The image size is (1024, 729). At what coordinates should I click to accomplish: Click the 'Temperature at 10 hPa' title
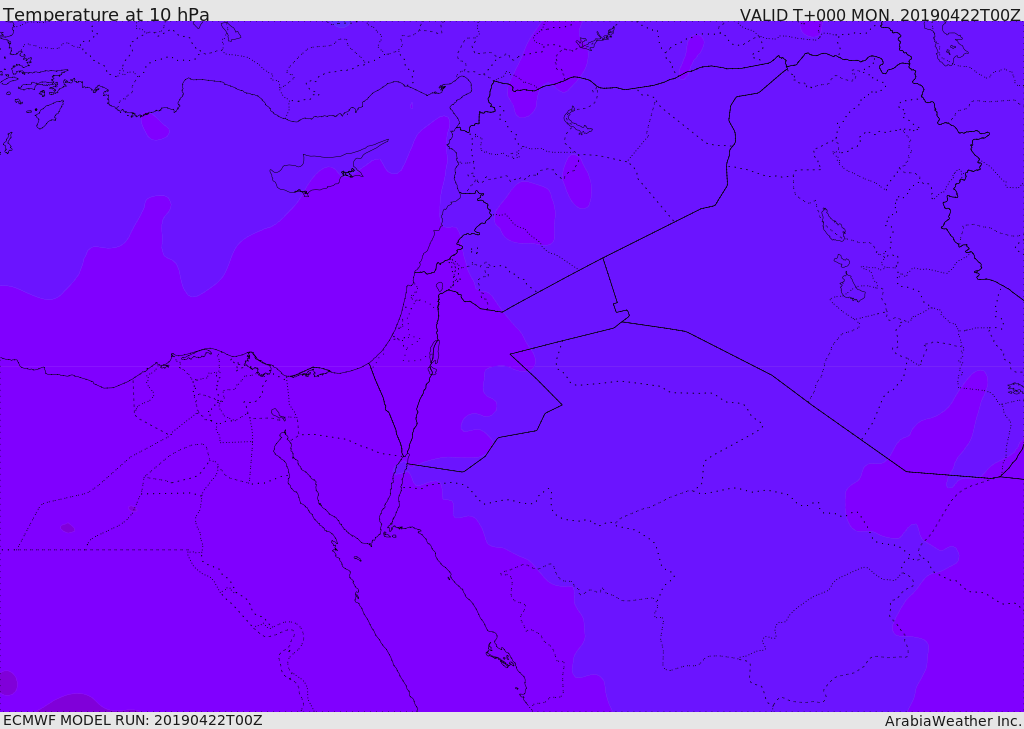(106, 14)
